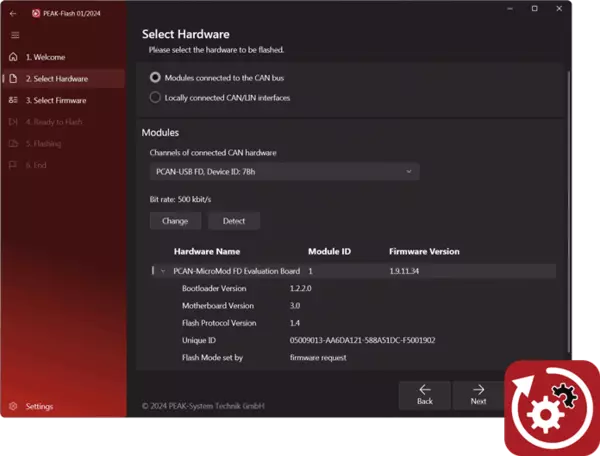
Task: Click the Unique ID value 05009013-AA6DA121
Action: tap(362, 340)
